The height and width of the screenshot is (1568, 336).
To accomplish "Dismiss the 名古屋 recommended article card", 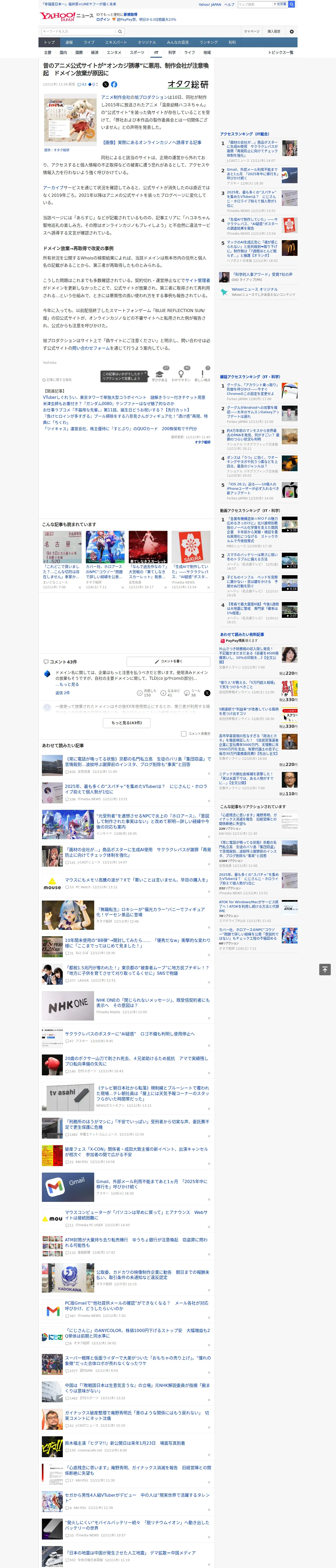I will pos(80,587).
